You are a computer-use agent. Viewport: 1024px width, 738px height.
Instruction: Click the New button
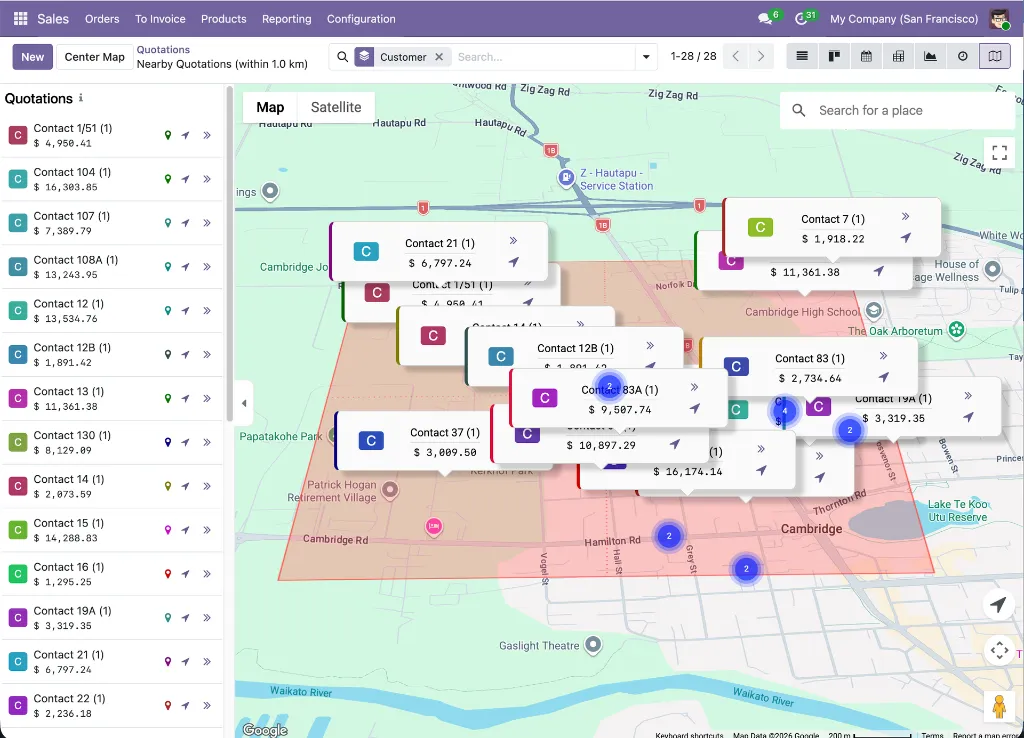click(x=33, y=57)
